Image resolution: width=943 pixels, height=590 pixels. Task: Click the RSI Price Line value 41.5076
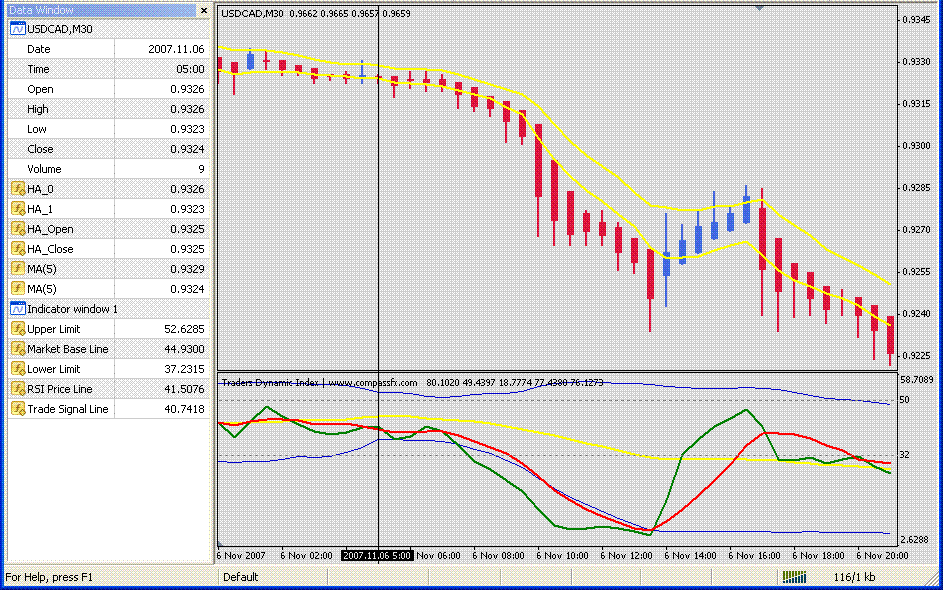click(184, 389)
